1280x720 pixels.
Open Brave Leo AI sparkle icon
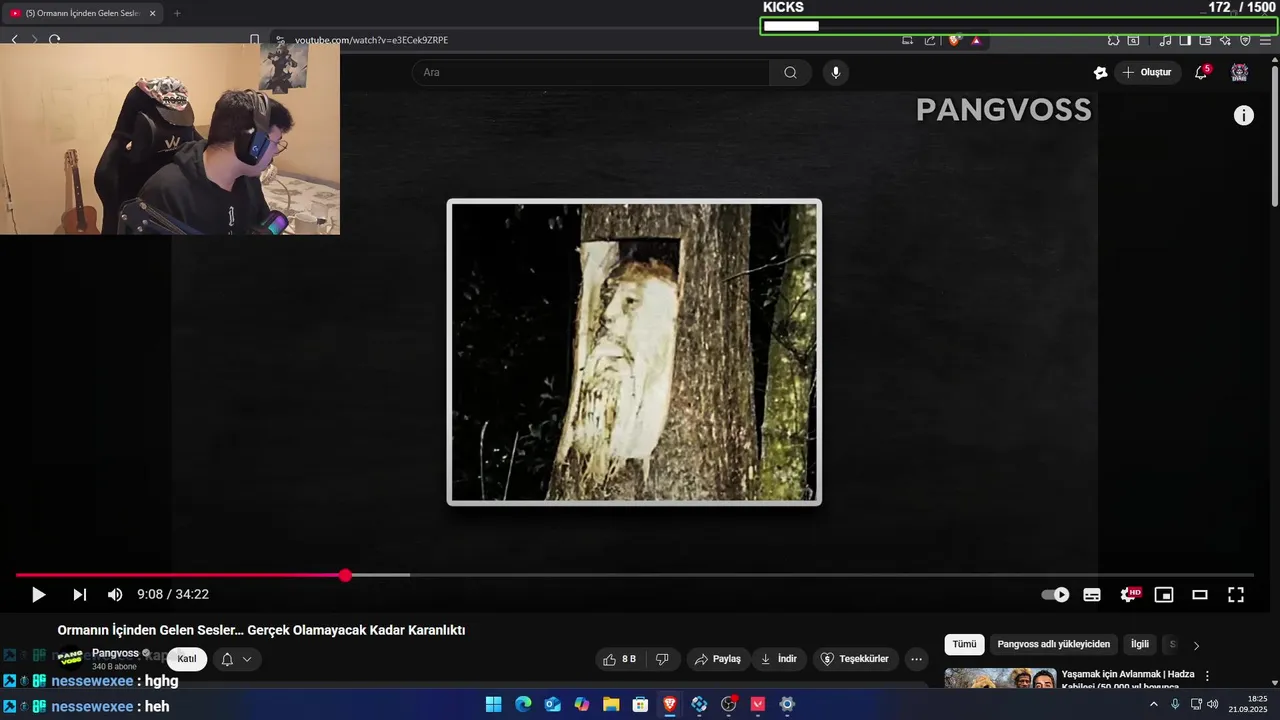coord(1225,40)
